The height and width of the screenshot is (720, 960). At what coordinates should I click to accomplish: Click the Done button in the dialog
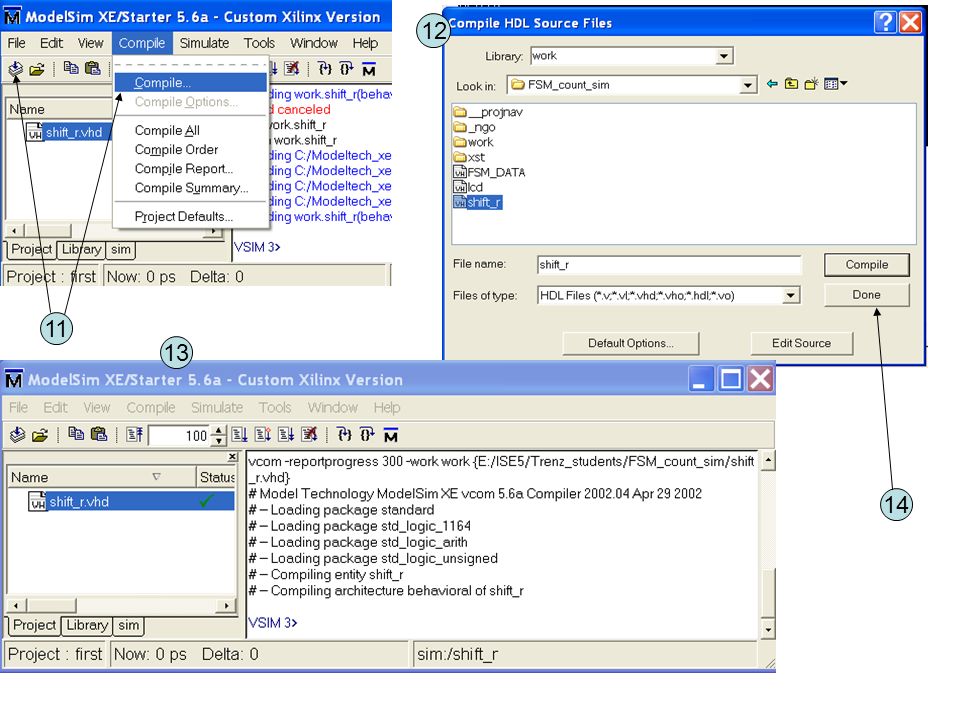(x=866, y=294)
